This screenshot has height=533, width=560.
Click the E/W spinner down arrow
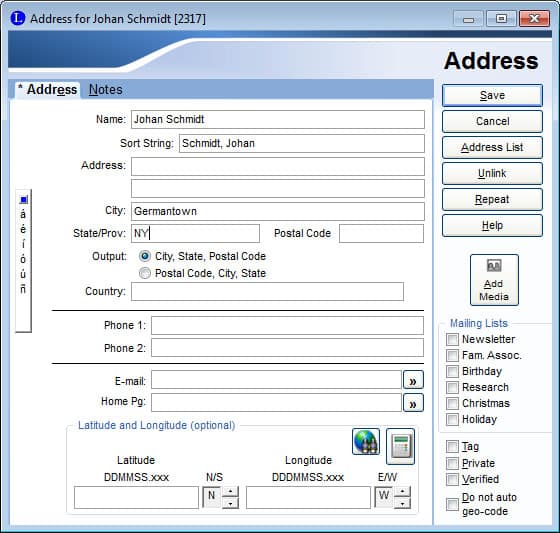coord(402,503)
